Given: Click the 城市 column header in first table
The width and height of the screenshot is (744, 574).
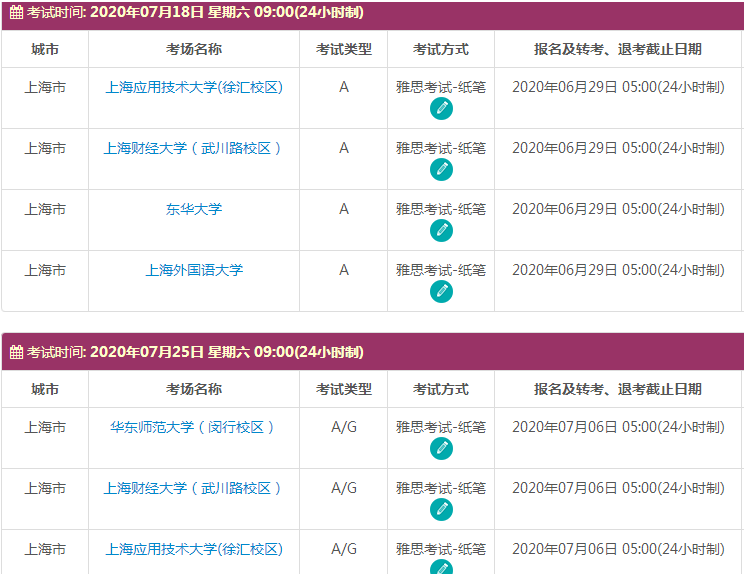Looking at the screenshot, I should (x=45, y=49).
